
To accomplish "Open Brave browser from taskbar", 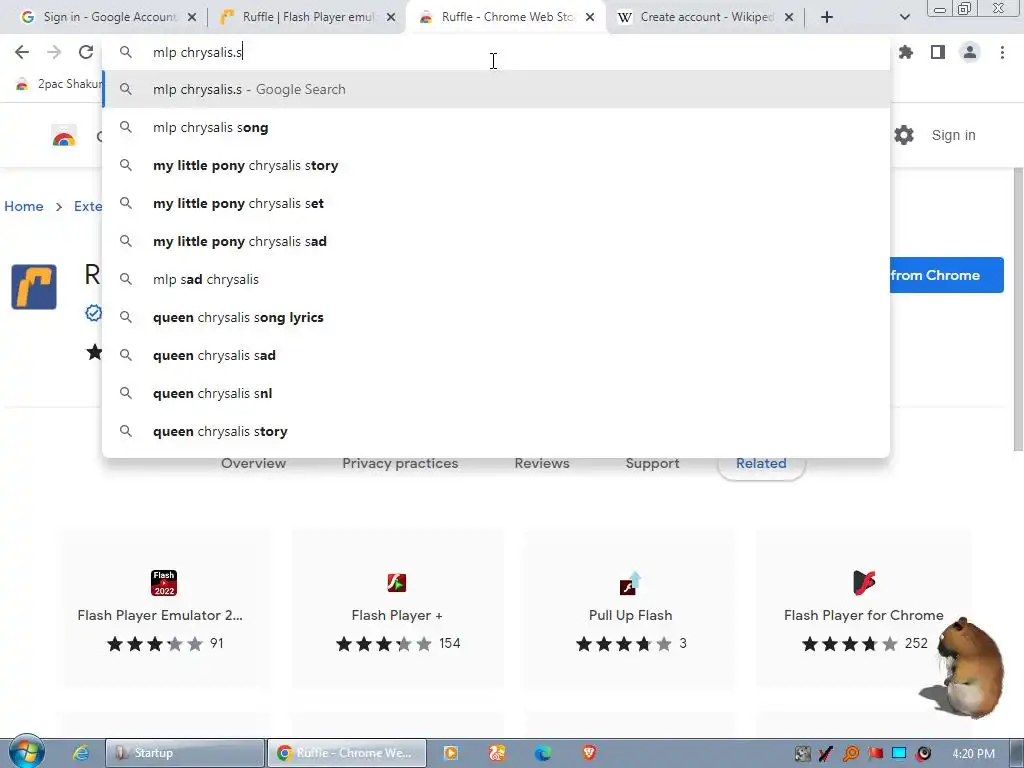I will [589, 753].
